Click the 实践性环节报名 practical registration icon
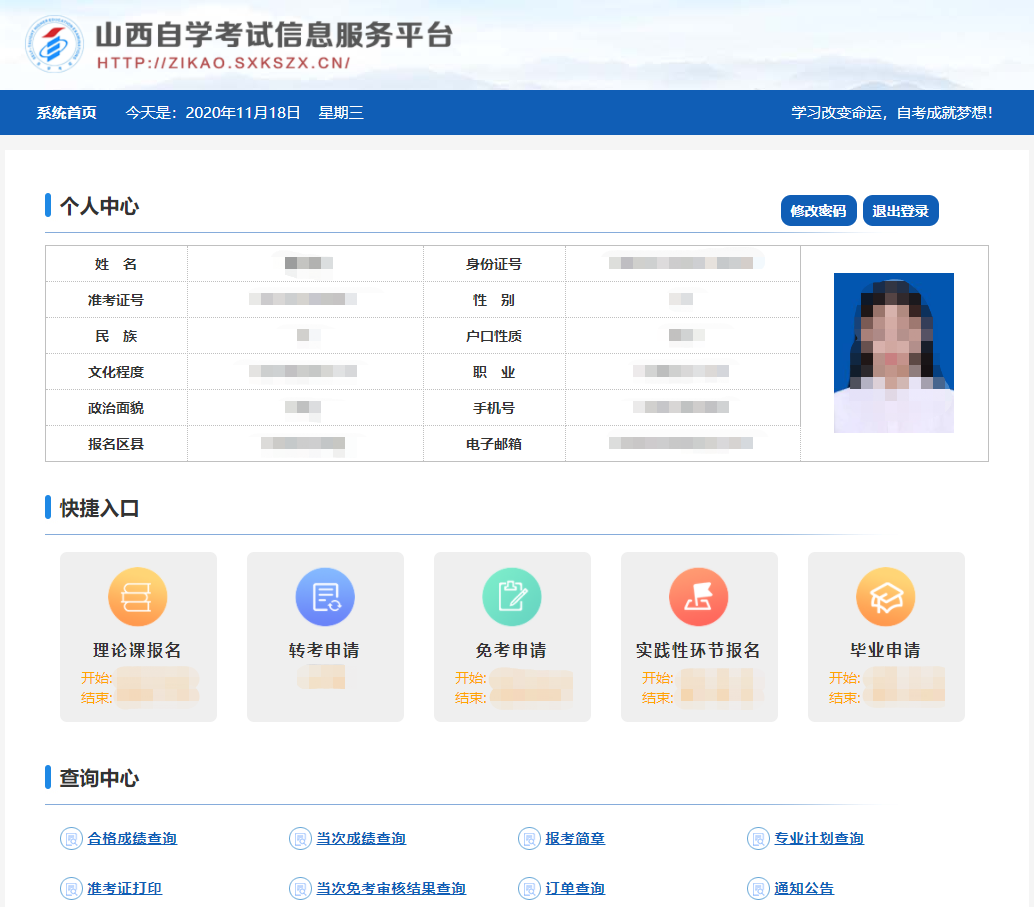The image size is (1034, 907). (x=698, y=596)
